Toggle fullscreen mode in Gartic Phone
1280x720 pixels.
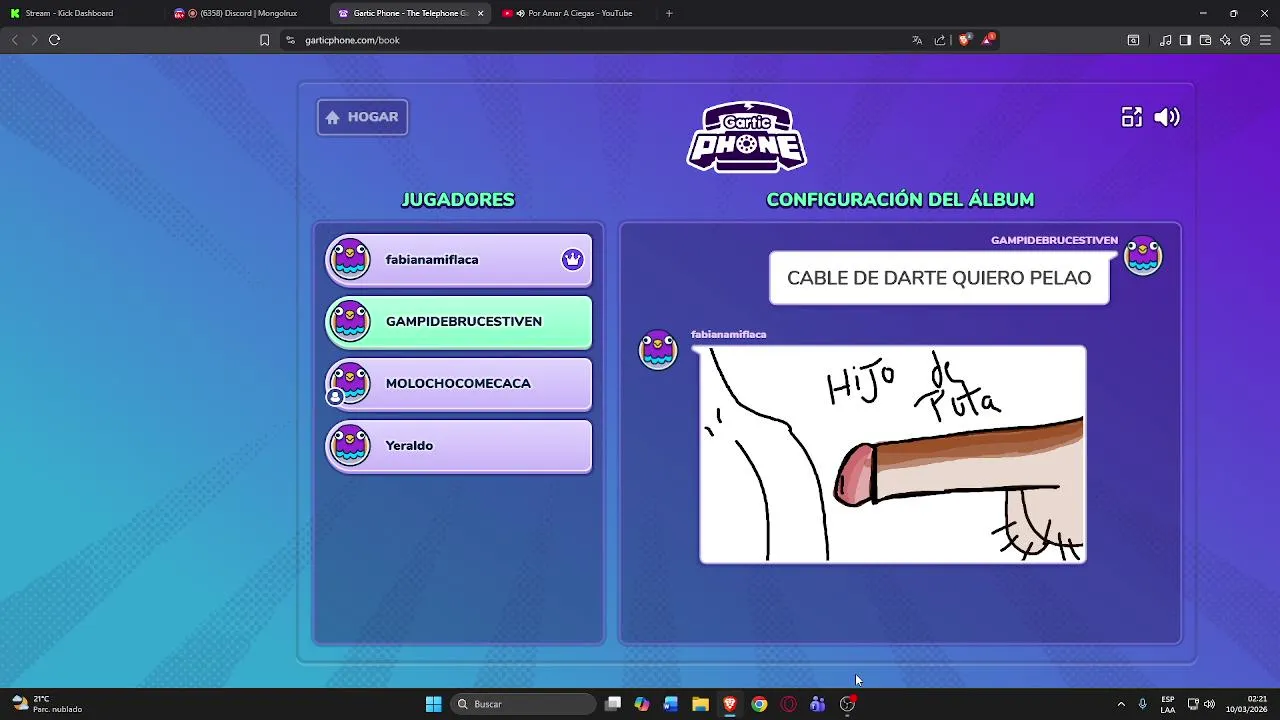pyautogui.click(x=1132, y=117)
